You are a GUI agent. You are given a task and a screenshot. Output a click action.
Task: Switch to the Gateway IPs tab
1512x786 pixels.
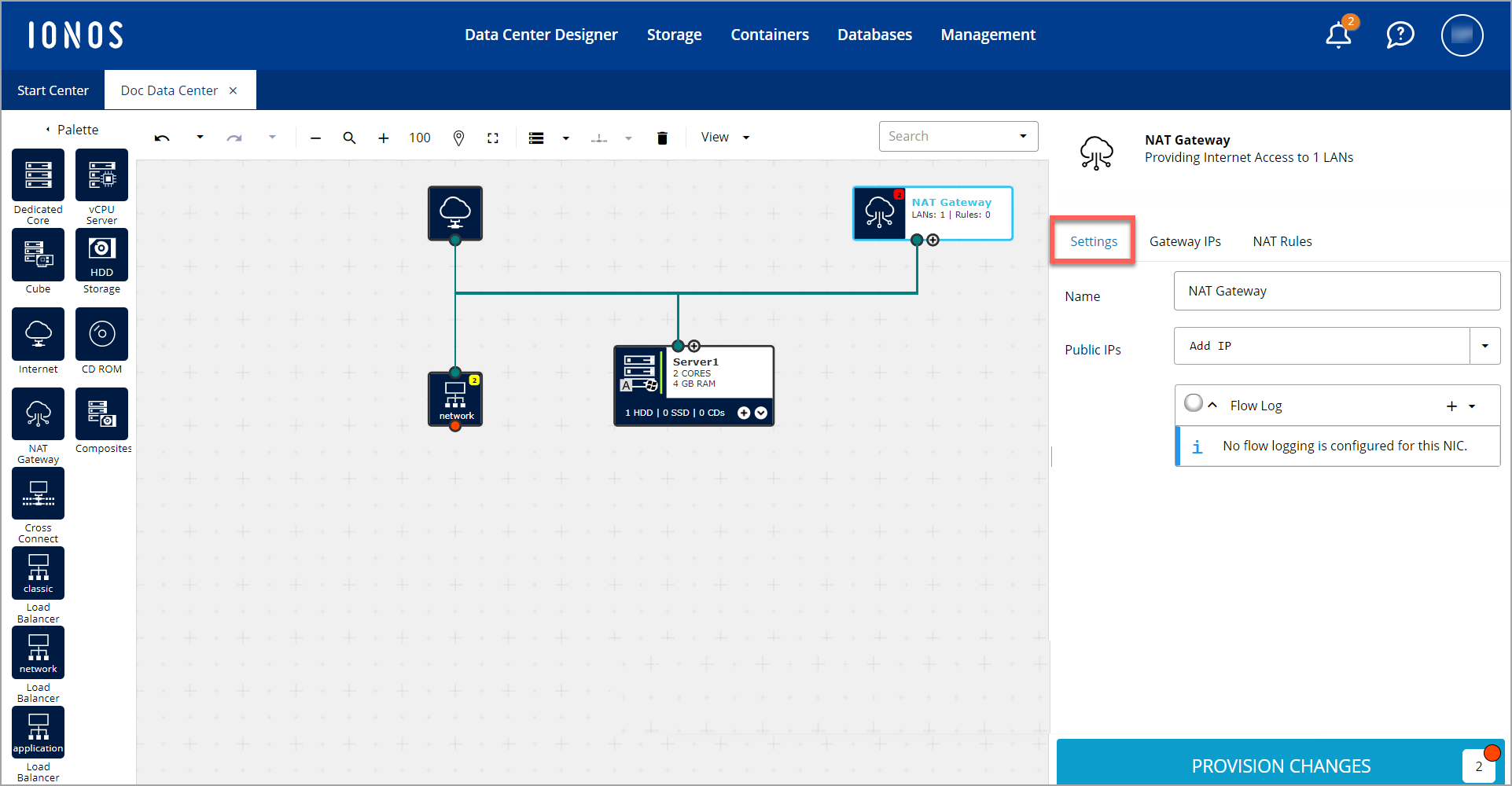point(1185,241)
